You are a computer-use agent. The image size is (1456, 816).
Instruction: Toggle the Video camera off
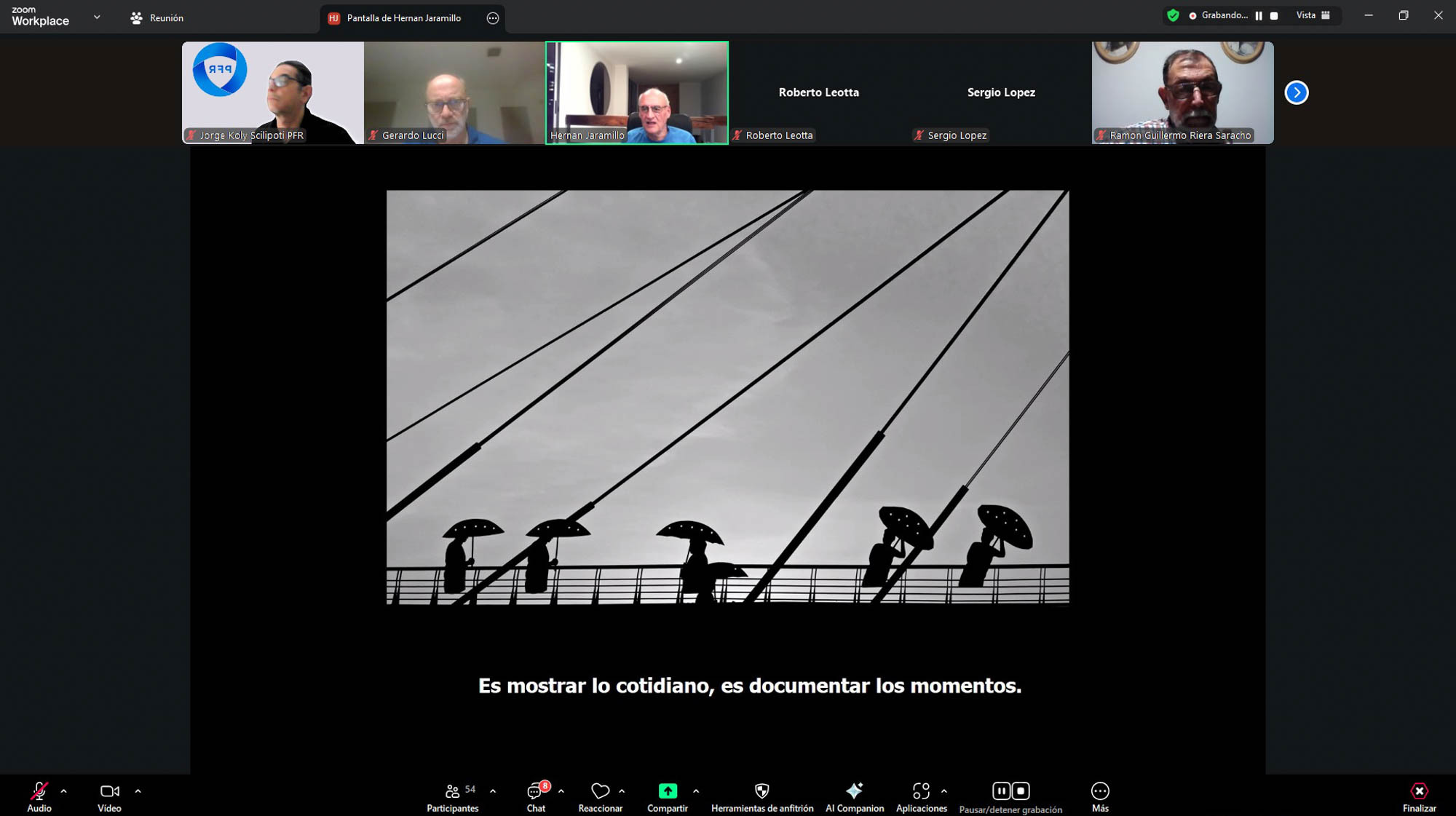click(109, 791)
